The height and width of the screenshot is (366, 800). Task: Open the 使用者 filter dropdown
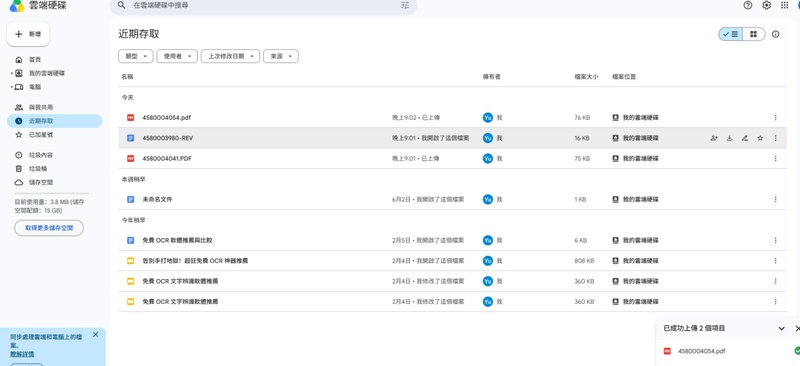(x=177, y=56)
